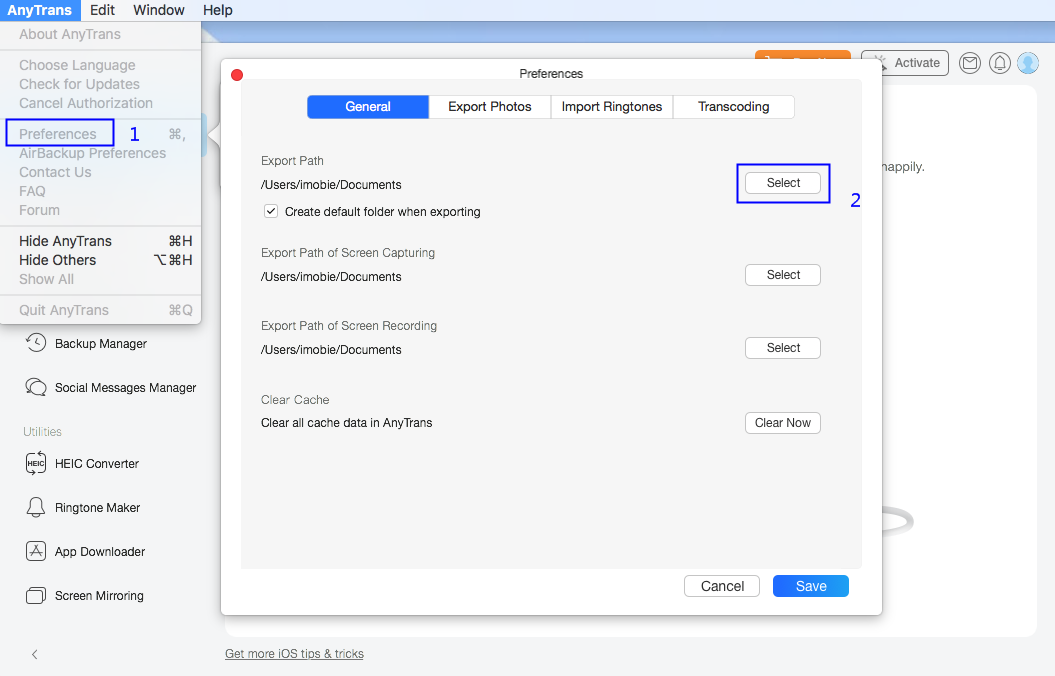Select Cancel Authorization menu item
Image resolution: width=1055 pixels, height=676 pixels.
pyautogui.click(x=100, y=103)
